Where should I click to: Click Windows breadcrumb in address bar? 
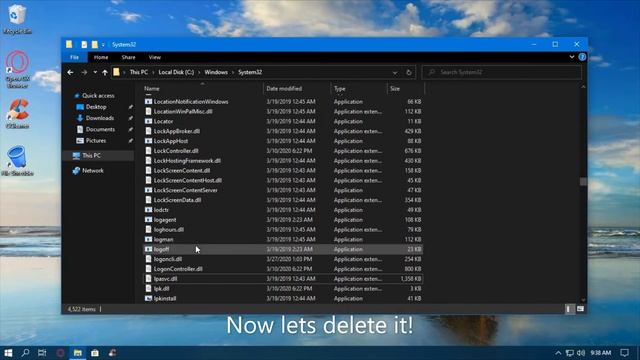216,72
